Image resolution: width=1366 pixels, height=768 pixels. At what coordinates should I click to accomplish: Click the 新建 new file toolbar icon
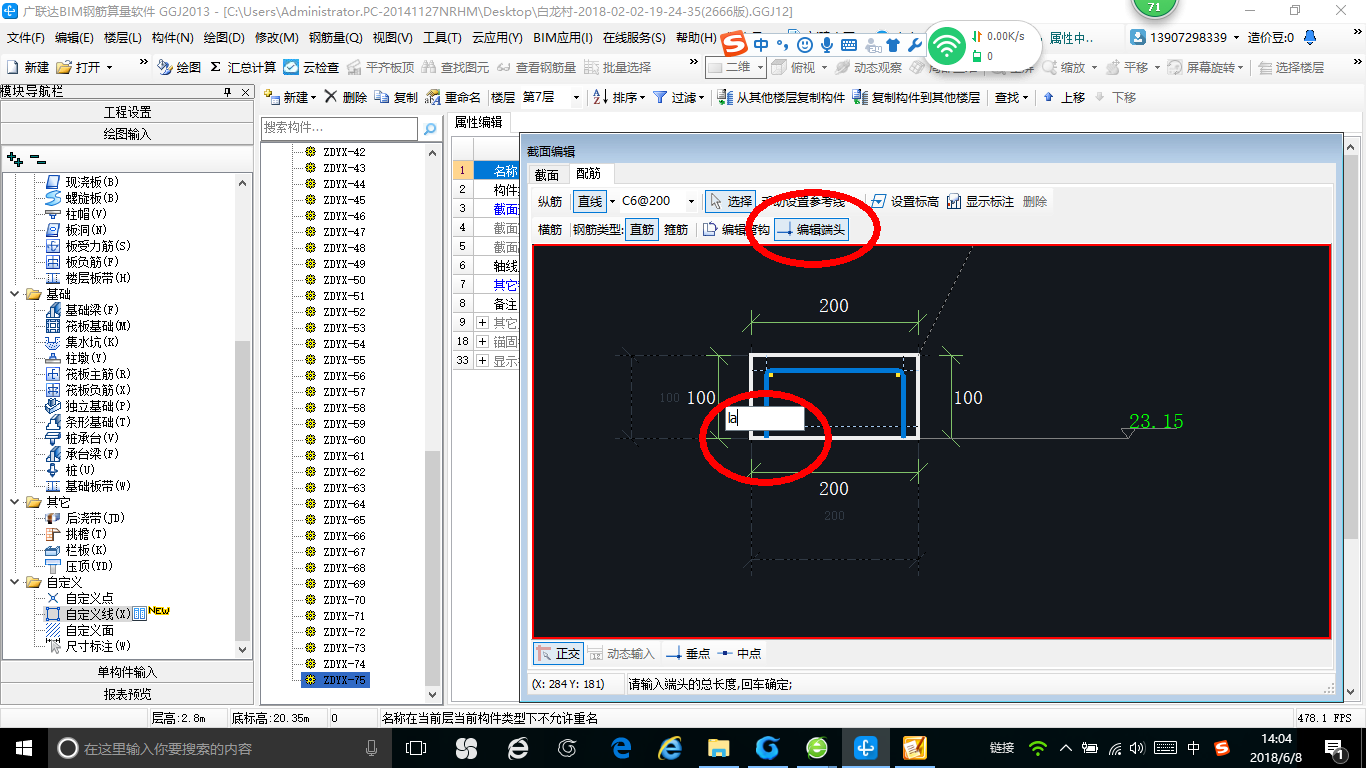coord(28,67)
